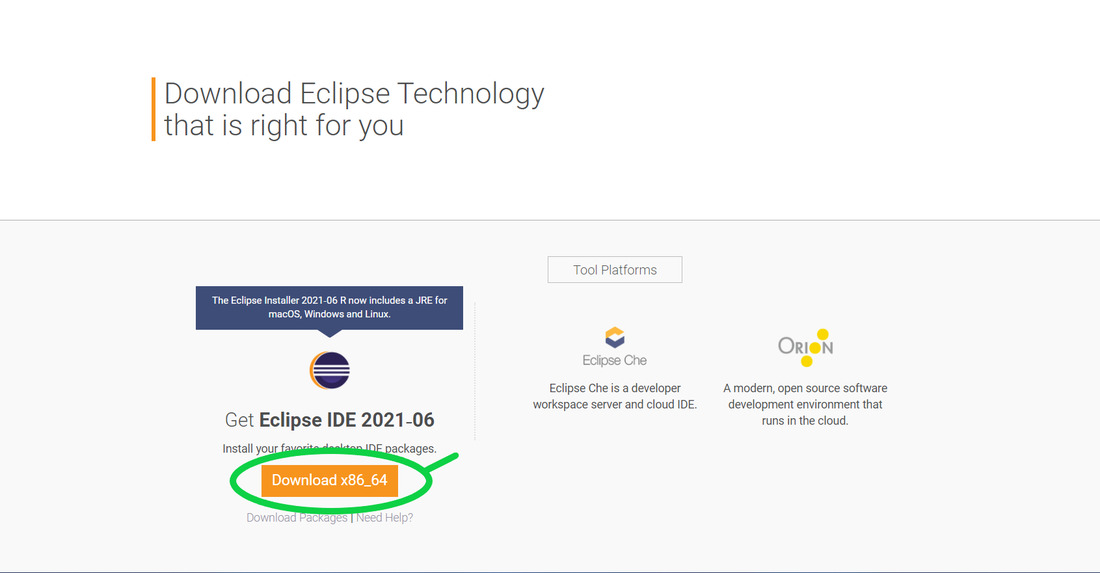1100x573 pixels.
Task: Click the yellow dot atop Orion logo
Action: pos(823,335)
